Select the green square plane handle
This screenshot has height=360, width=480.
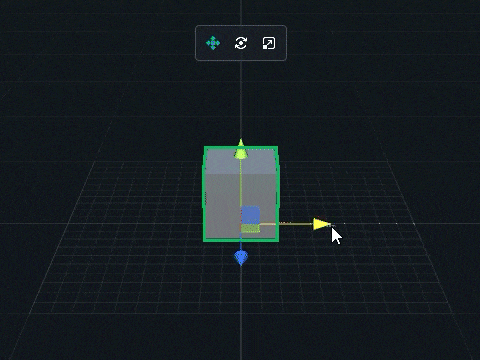click(250, 228)
